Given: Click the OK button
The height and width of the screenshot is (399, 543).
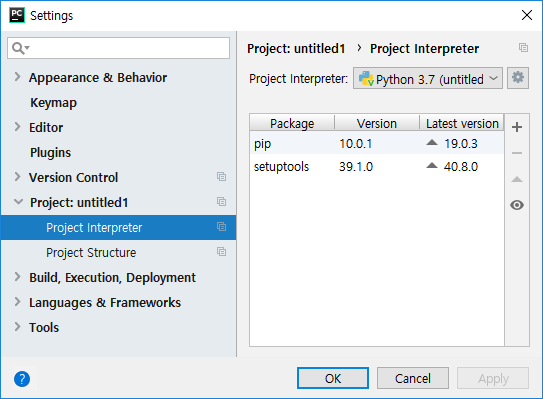Looking at the screenshot, I should (x=333, y=378).
